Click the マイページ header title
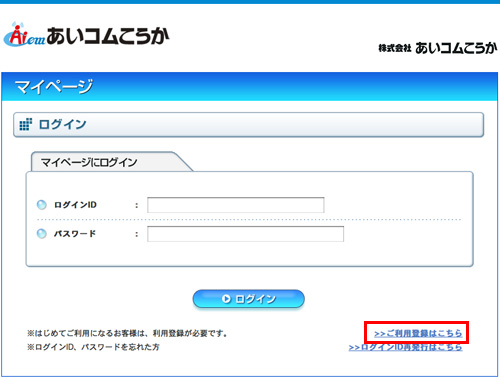Screen dimensions: 500x378 point(54,87)
